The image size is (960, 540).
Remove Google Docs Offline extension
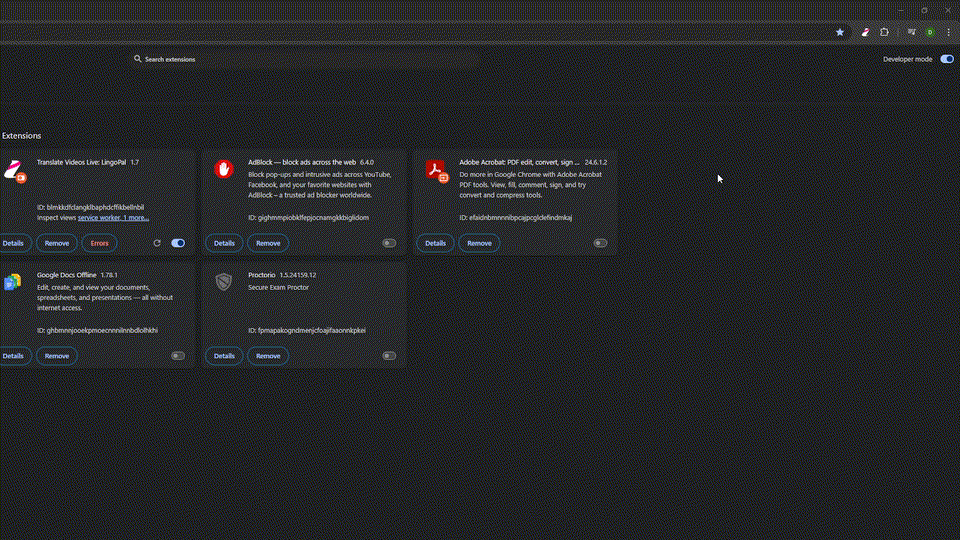click(x=57, y=356)
